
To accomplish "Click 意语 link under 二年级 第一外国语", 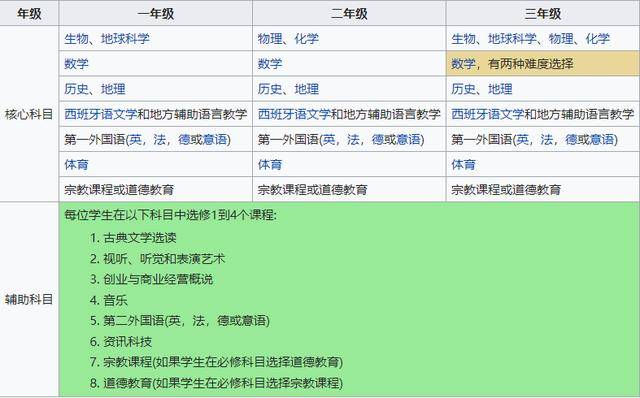I will pos(408,140).
